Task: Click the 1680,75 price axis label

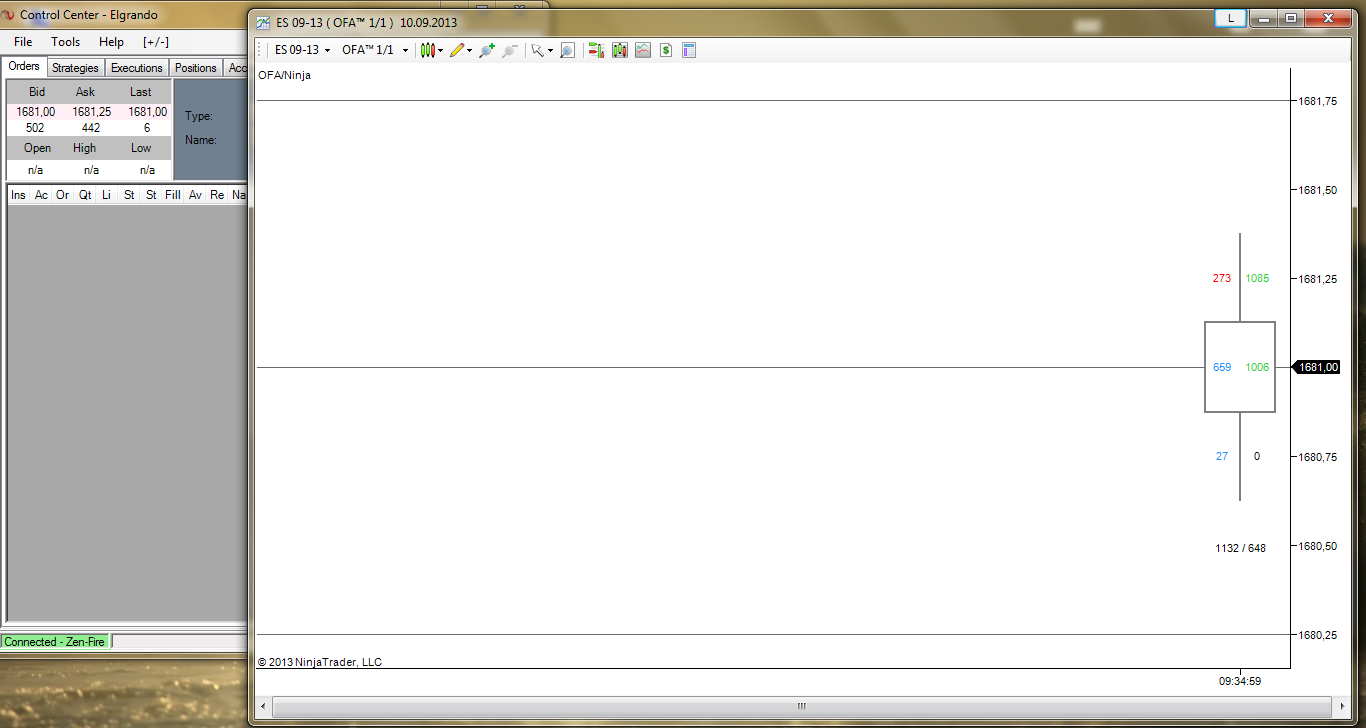Action: point(1318,457)
